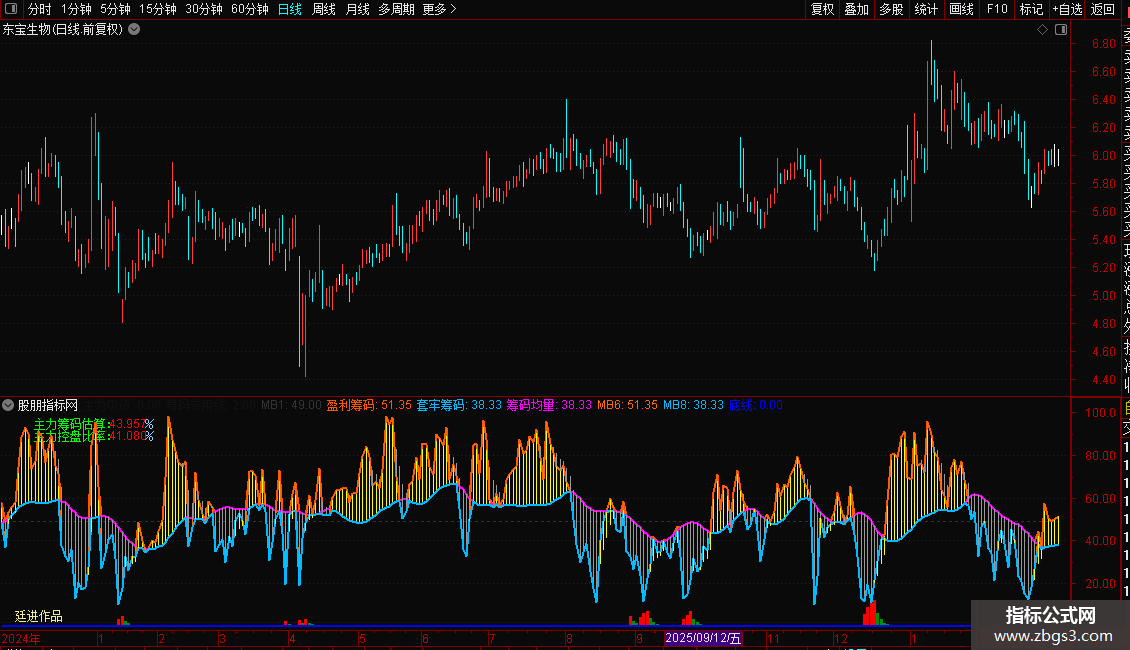
Task: Open the 多股 multi-stock view
Action: [891, 9]
